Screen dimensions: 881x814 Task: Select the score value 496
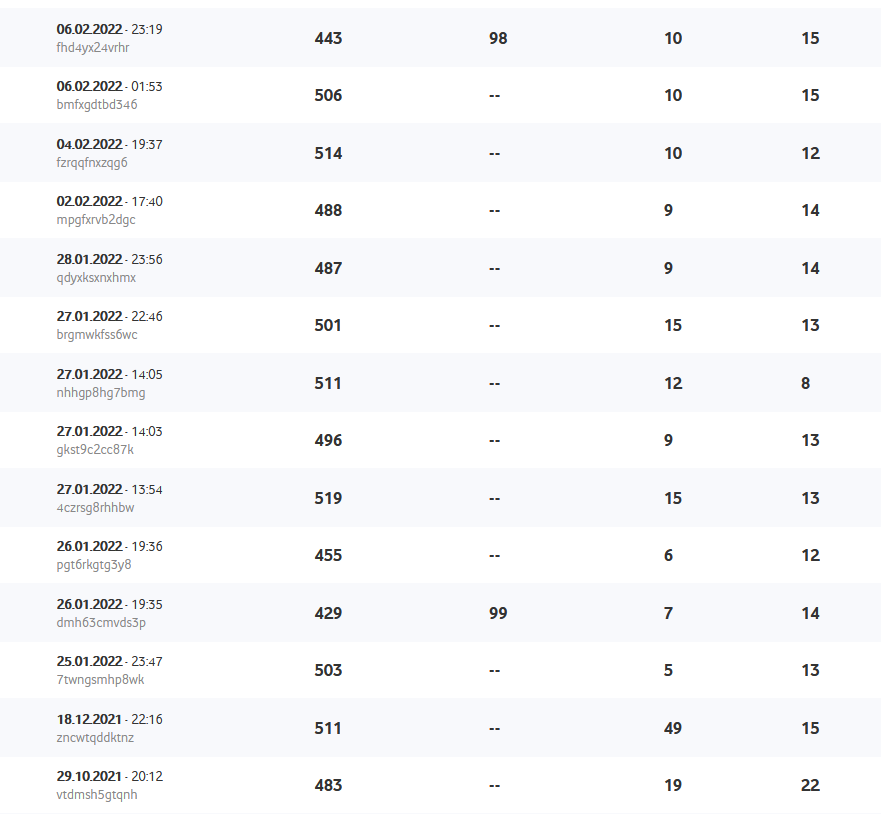pos(328,440)
